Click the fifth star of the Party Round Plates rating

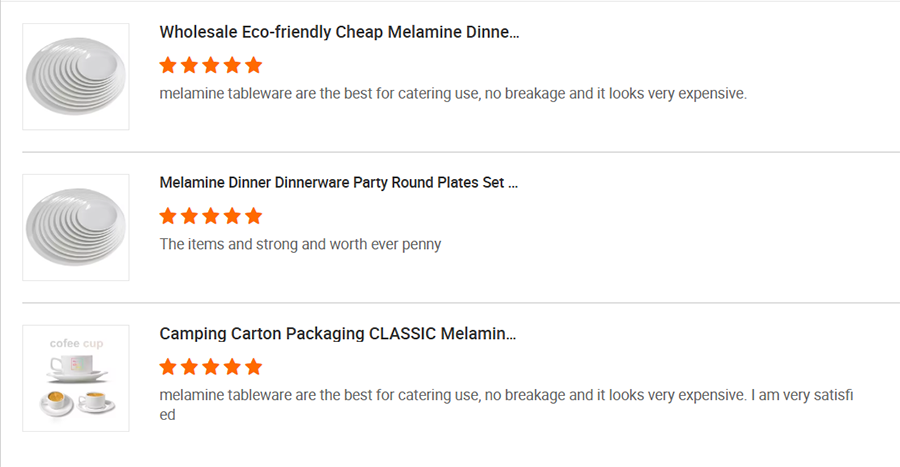click(x=254, y=216)
